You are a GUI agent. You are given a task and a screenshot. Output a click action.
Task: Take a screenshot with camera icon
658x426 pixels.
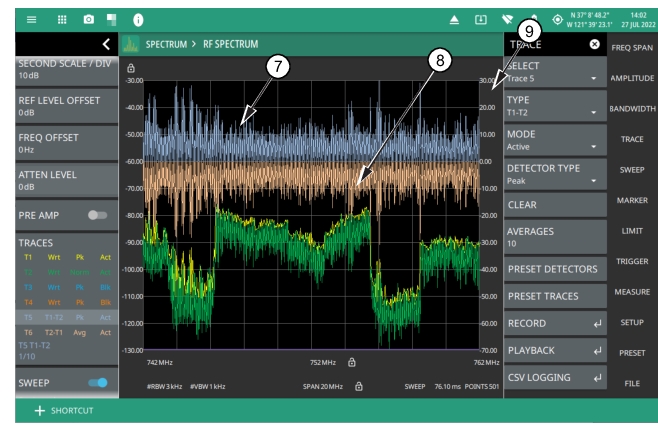pos(88,19)
